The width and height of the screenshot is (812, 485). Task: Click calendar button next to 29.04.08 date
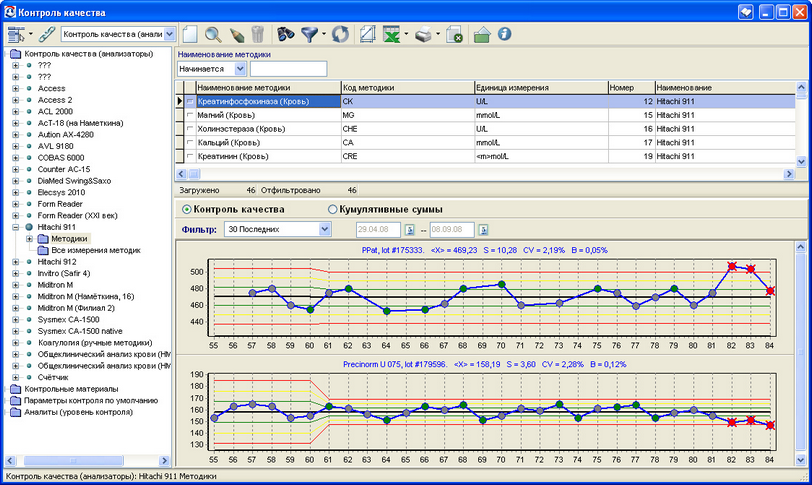[x=409, y=229]
